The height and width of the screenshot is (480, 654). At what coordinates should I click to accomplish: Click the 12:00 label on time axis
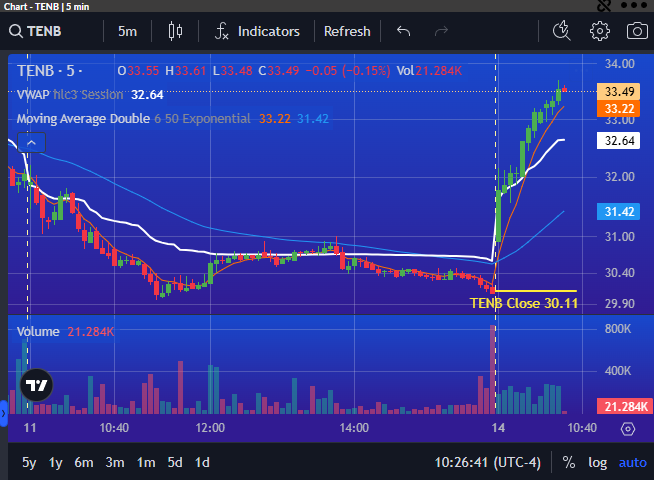pos(210,428)
